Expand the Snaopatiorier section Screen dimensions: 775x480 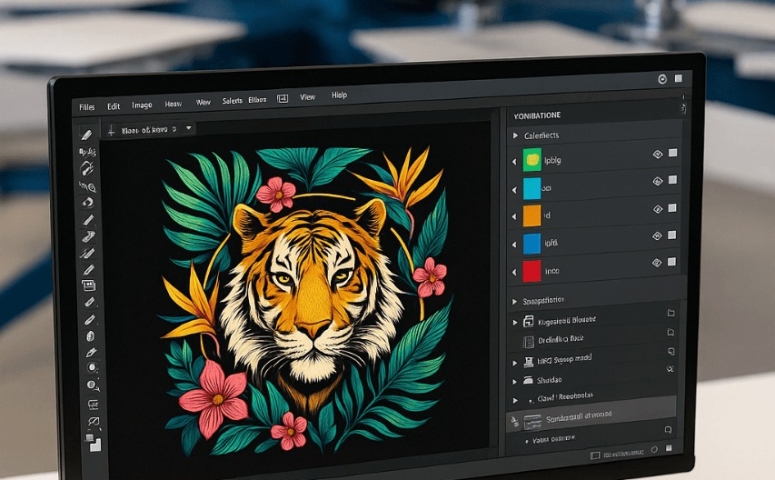click(515, 300)
